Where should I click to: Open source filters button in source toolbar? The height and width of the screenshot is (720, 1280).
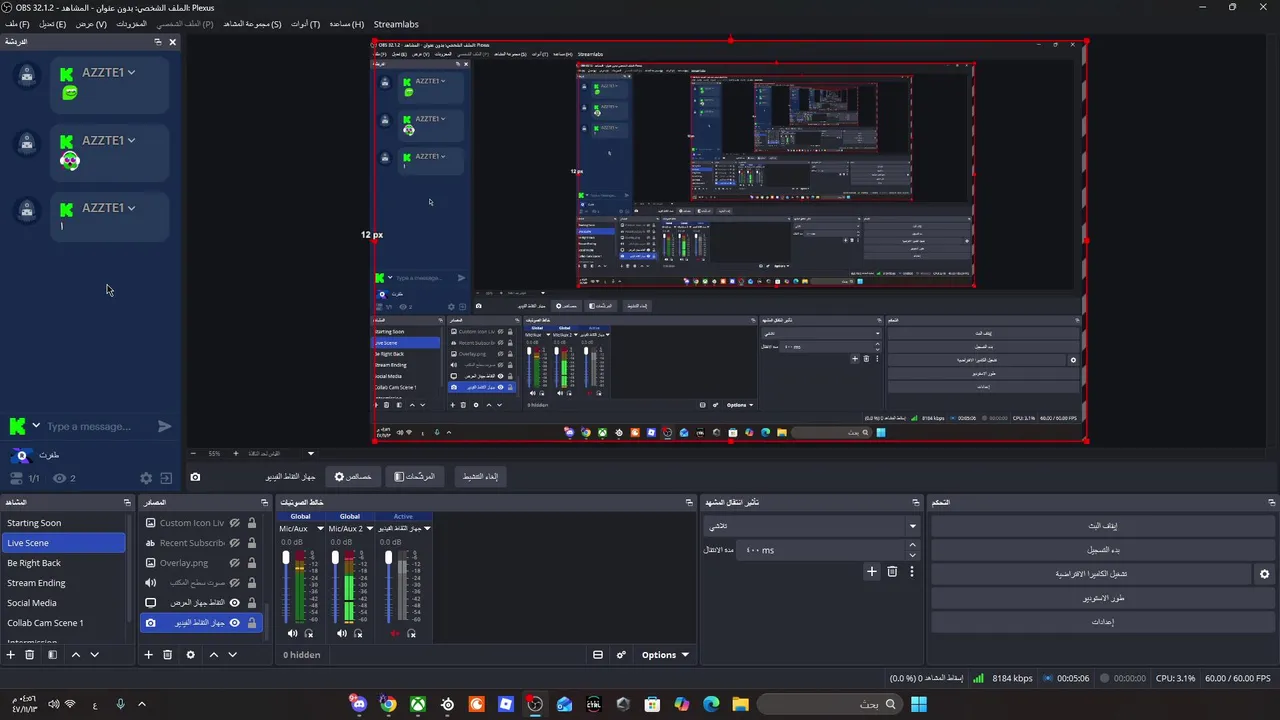tap(415, 477)
